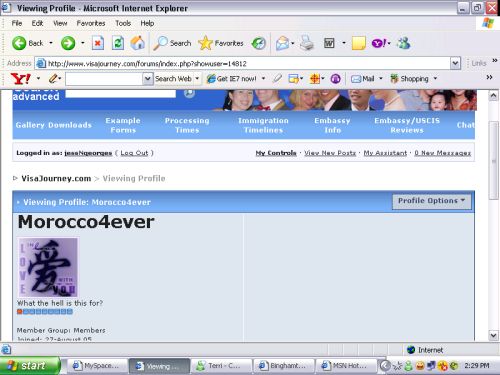The image size is (500, 375).
Task: Click the Edit with Word icon
Action: [329, 43]
